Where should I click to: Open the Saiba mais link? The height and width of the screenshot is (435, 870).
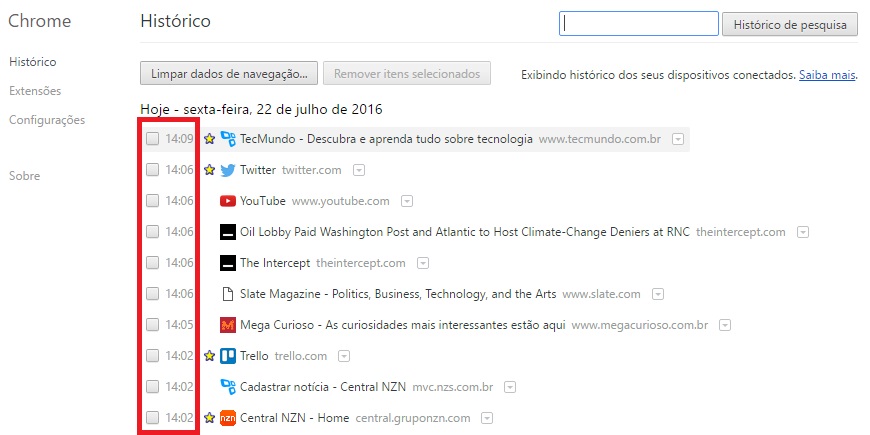pyautogui.click(x=827, y=75)
